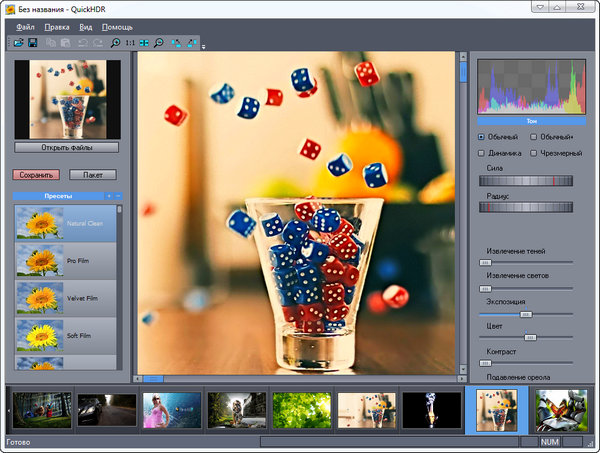The height and width of the screenshot is (453, 600).
Task: Click the zoom out magnifier icon
Action: tap(158, 43)
